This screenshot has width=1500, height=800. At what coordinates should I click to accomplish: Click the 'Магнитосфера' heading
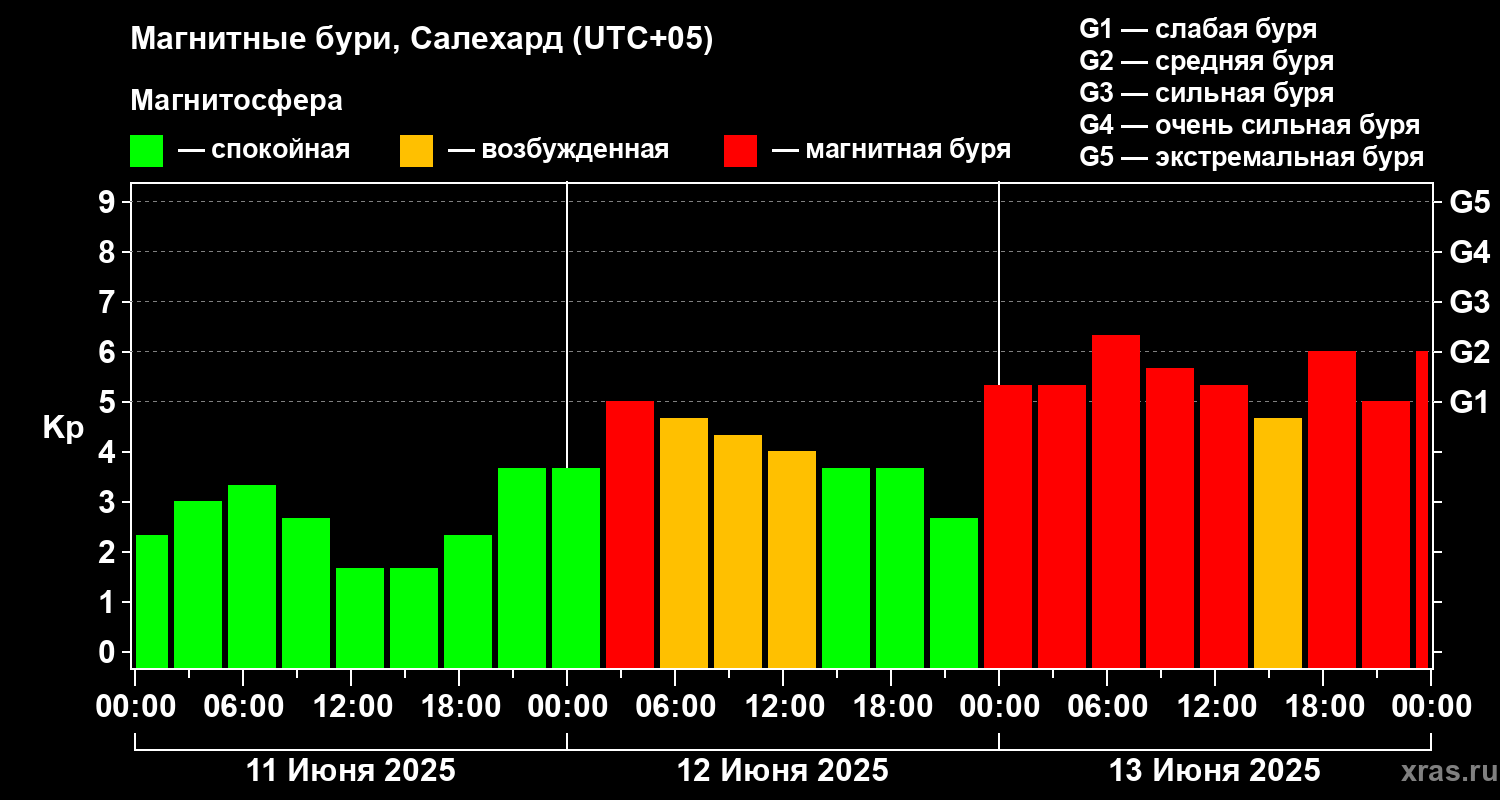coord(237,101)
